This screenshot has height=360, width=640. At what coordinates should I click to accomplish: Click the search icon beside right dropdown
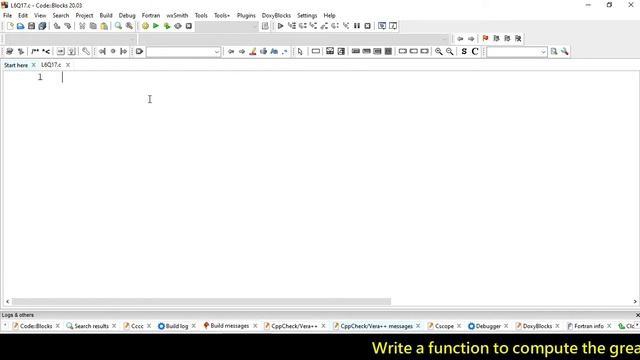click(554, 51)
